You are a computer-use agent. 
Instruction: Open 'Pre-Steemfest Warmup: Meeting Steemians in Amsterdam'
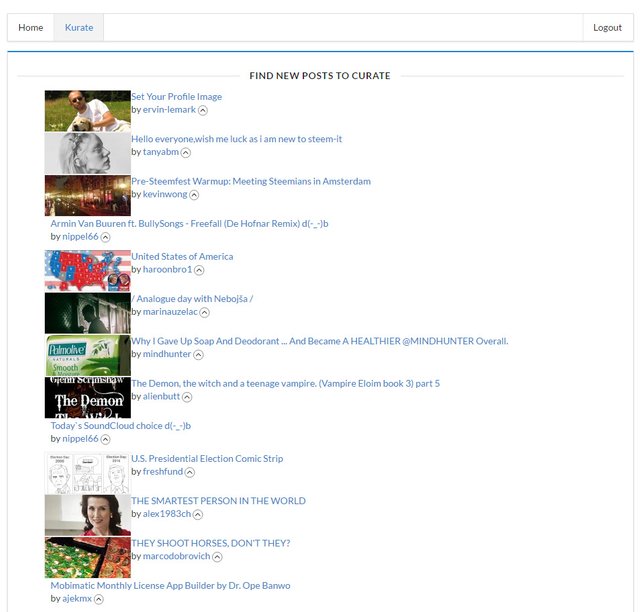(x=251, y=181)
